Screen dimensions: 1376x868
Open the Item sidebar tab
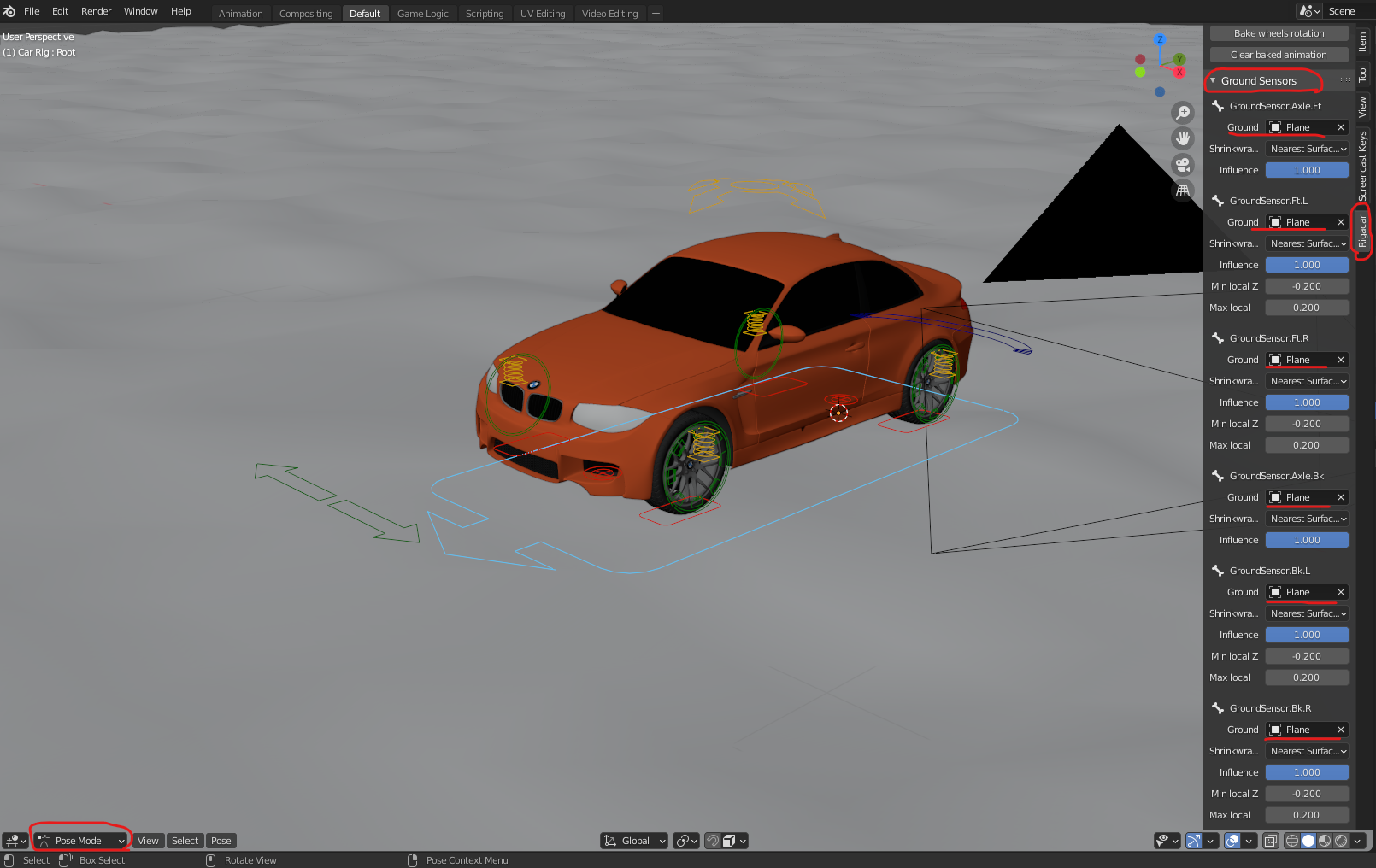click(x=1363, y=42)
